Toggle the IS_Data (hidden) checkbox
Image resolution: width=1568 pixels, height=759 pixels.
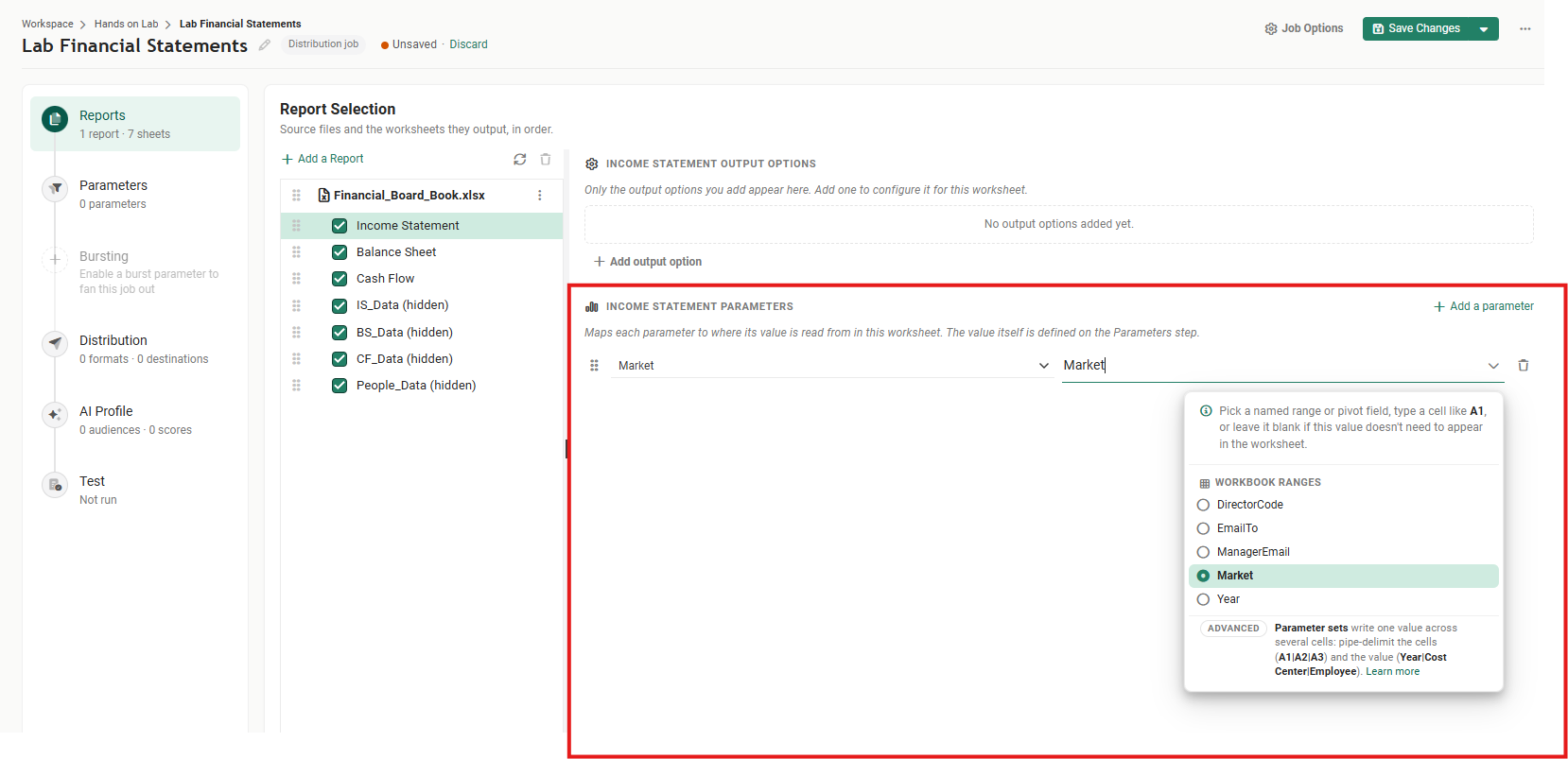pos(340,305)
